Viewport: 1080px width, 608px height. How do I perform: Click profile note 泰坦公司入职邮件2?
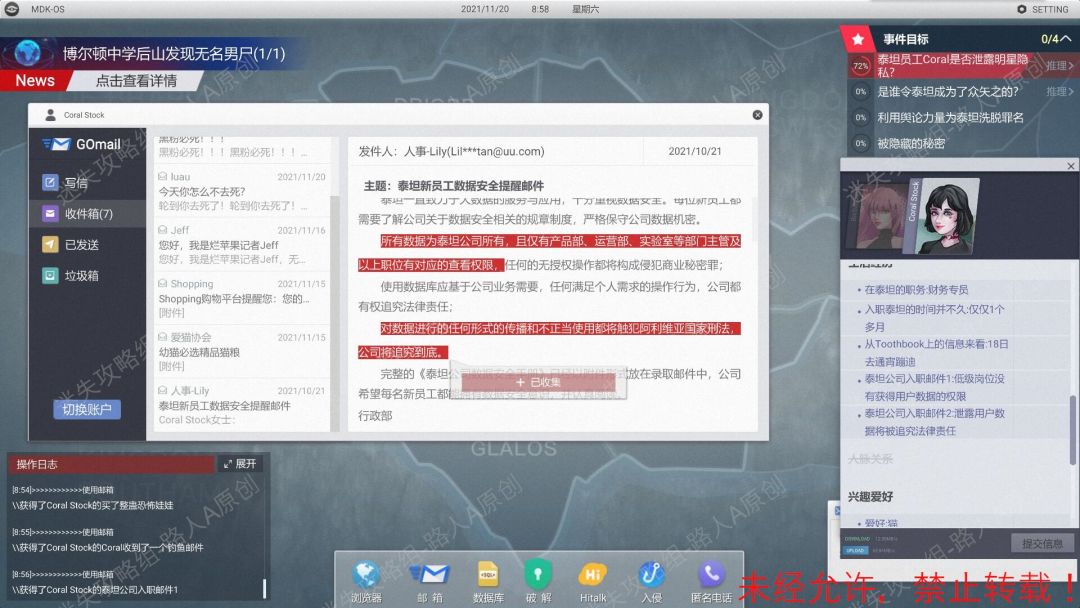tap(934, 422)
